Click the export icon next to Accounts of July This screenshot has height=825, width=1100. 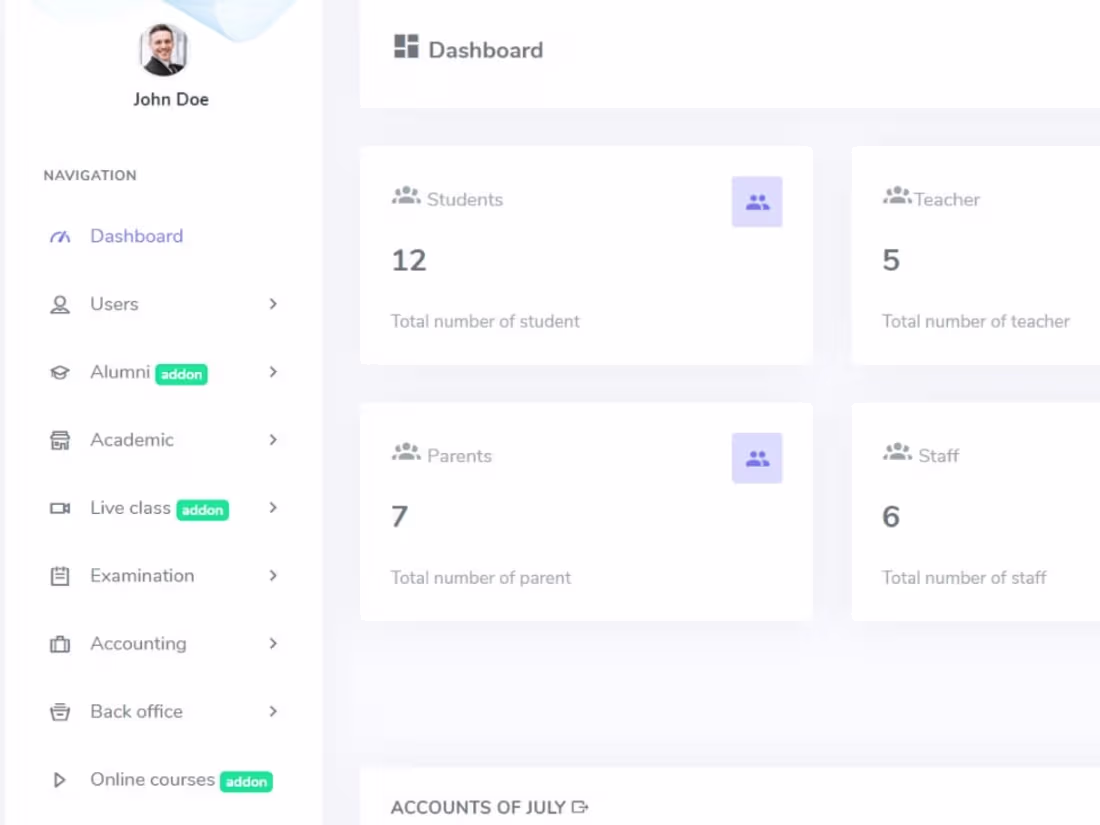pyautogui.click(x=579, y=807)
